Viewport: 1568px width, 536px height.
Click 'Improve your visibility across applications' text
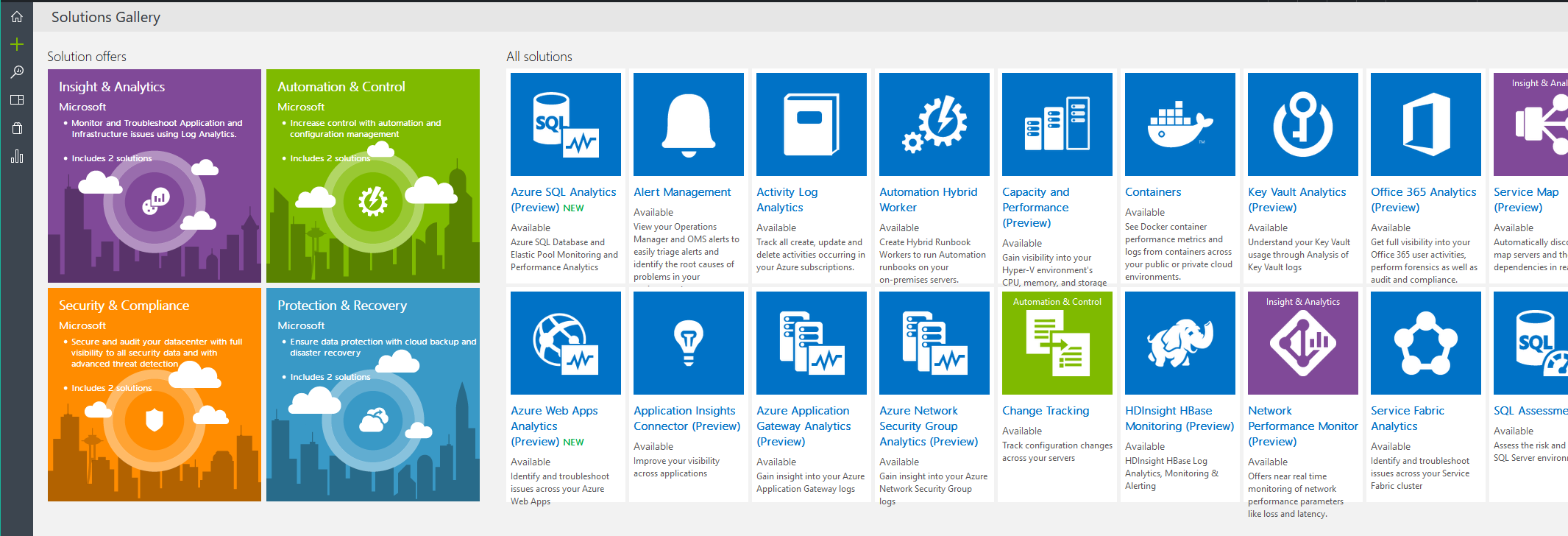coord(677,468)
